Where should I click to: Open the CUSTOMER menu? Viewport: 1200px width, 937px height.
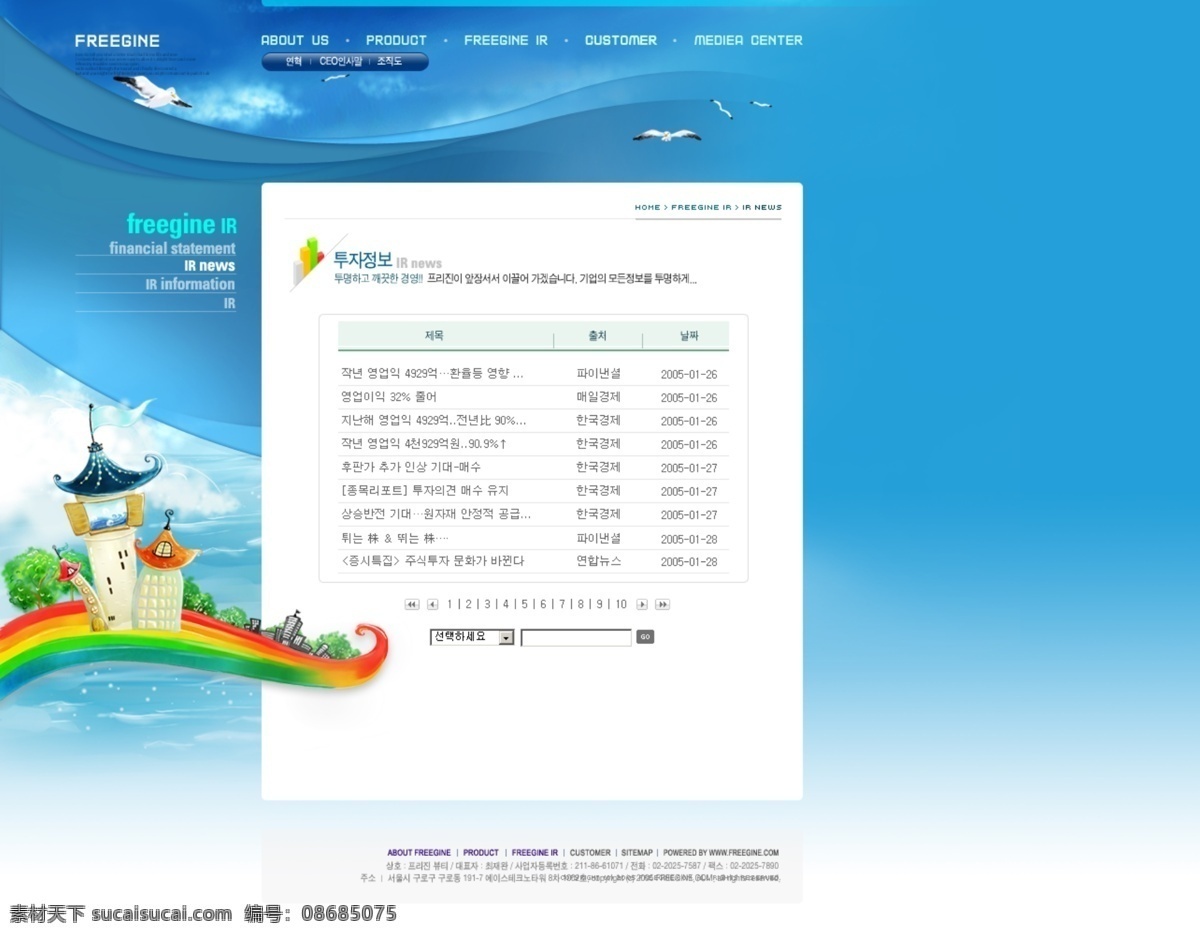621,40
